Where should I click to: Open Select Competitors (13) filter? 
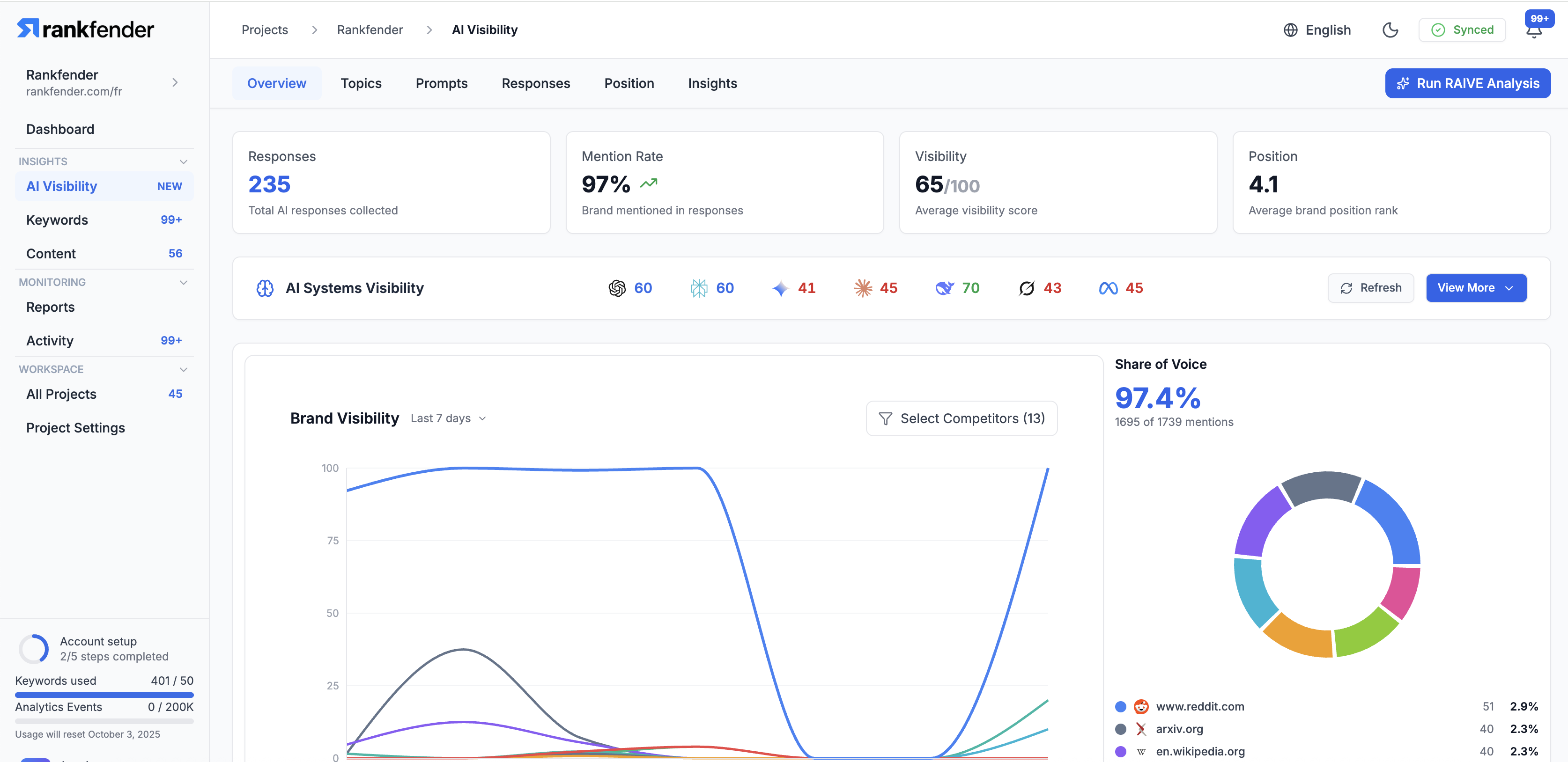pos(961,418)
